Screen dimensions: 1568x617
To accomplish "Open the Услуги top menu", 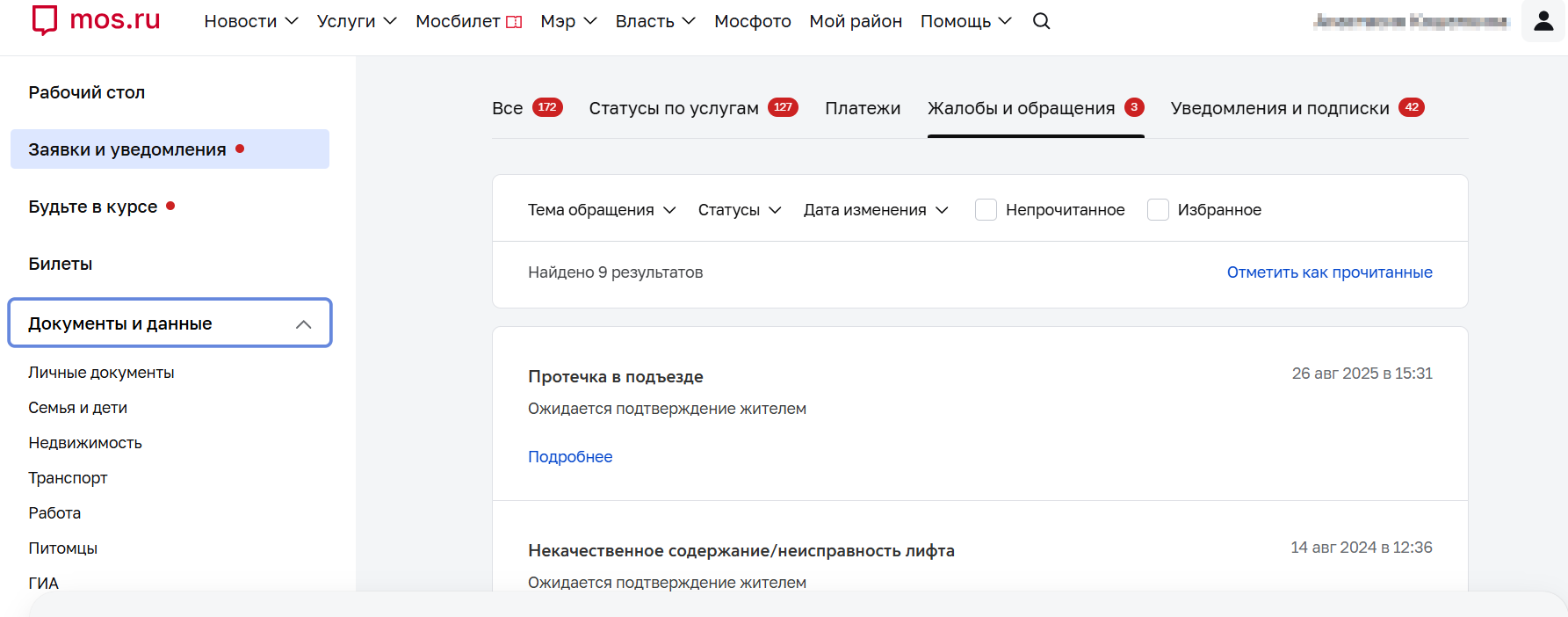I will pos(356,21).
